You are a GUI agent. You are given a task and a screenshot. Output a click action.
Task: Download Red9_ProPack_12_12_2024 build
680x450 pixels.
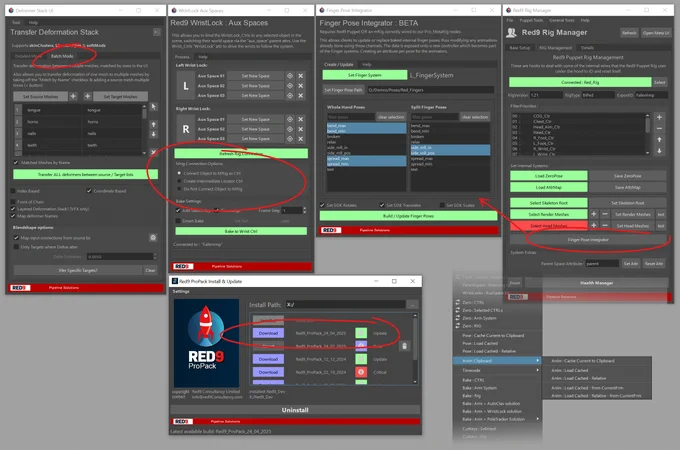pyautogui.click(x=268, y=359)
